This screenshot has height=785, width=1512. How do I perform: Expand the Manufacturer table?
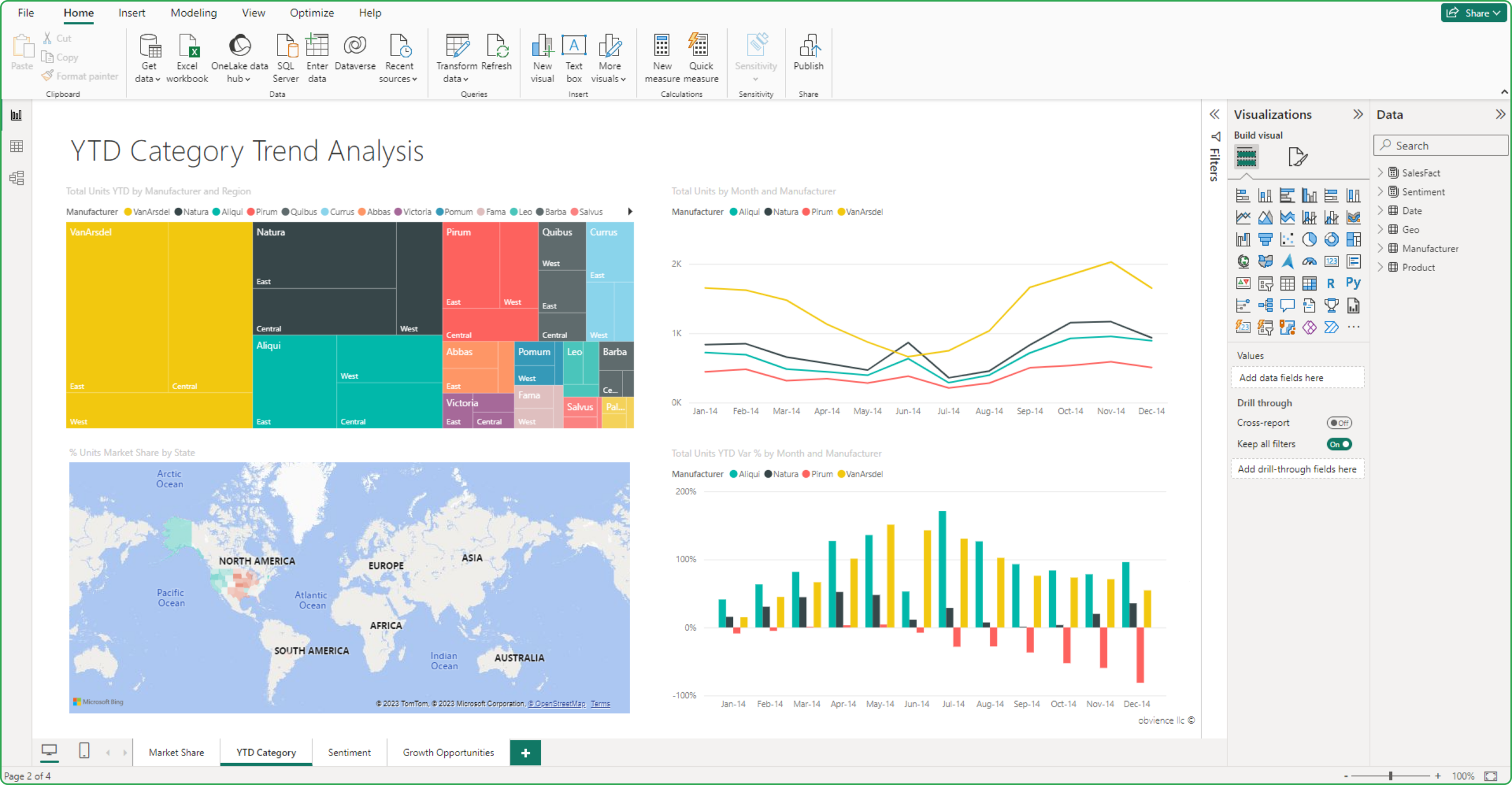pyautogui.click(x=1380, y=248)
